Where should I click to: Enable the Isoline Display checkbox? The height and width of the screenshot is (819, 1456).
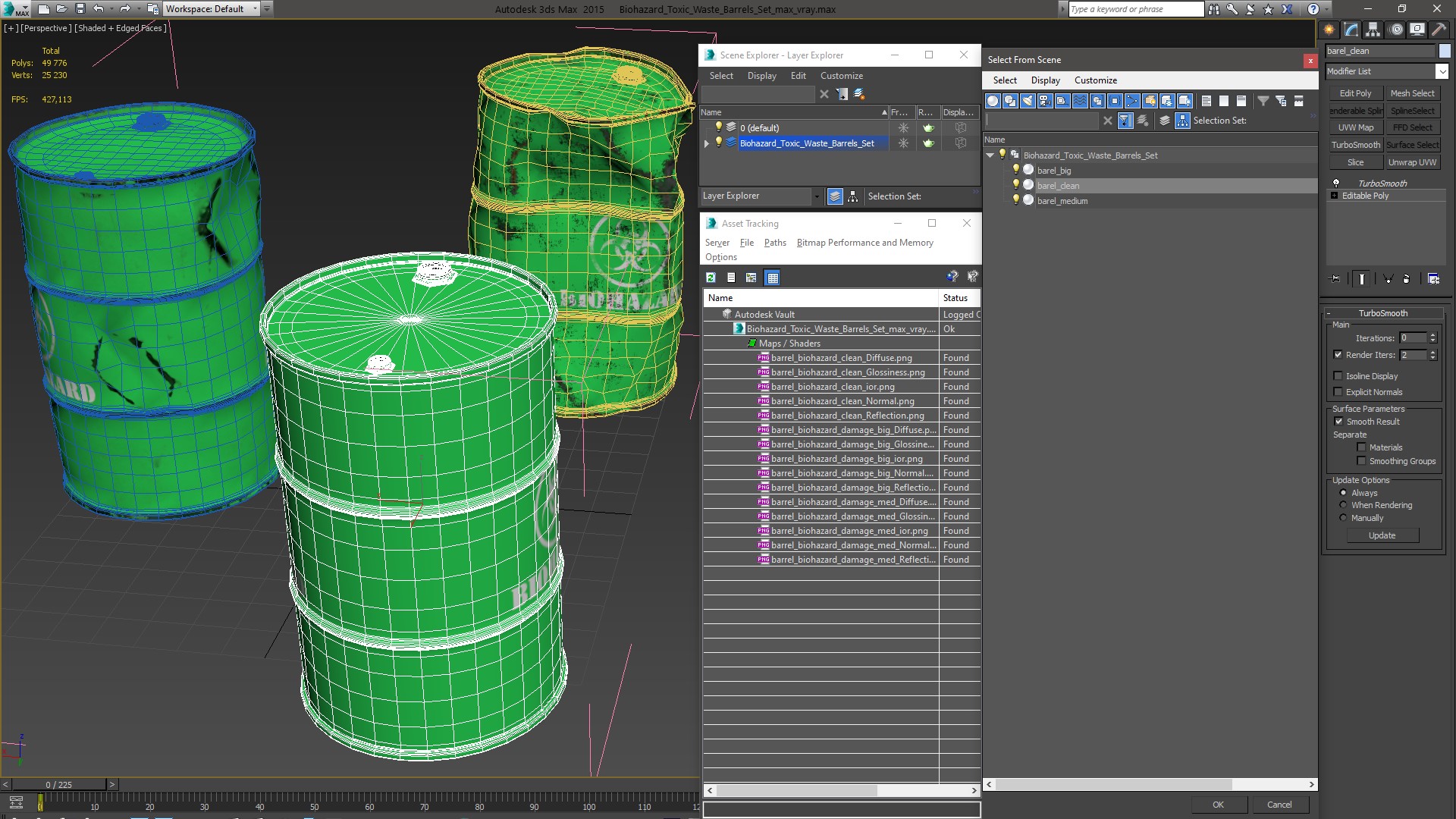click(x=1338, y=376)
